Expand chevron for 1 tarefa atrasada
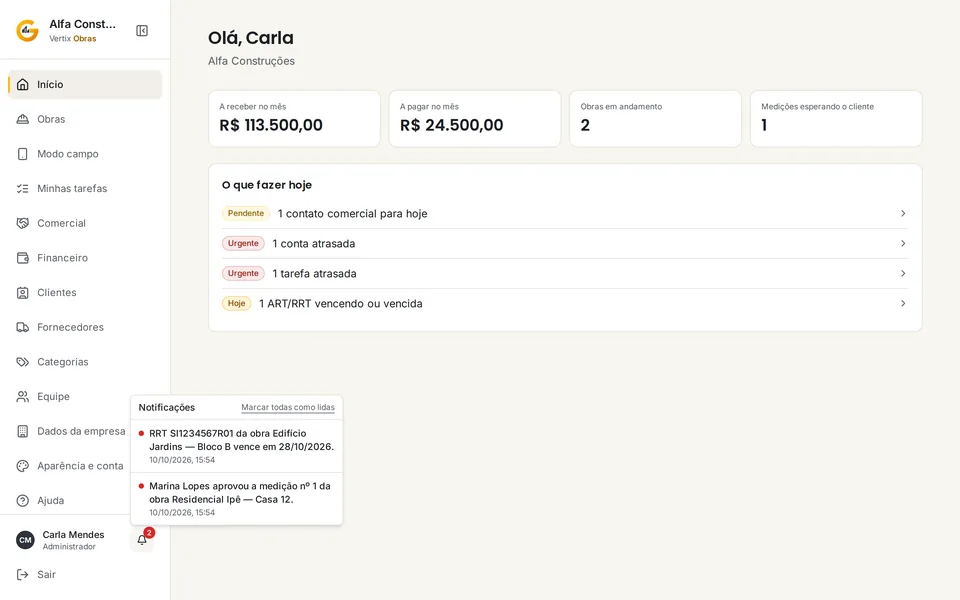This screenshot has height=600, width=960. point(903,274)
